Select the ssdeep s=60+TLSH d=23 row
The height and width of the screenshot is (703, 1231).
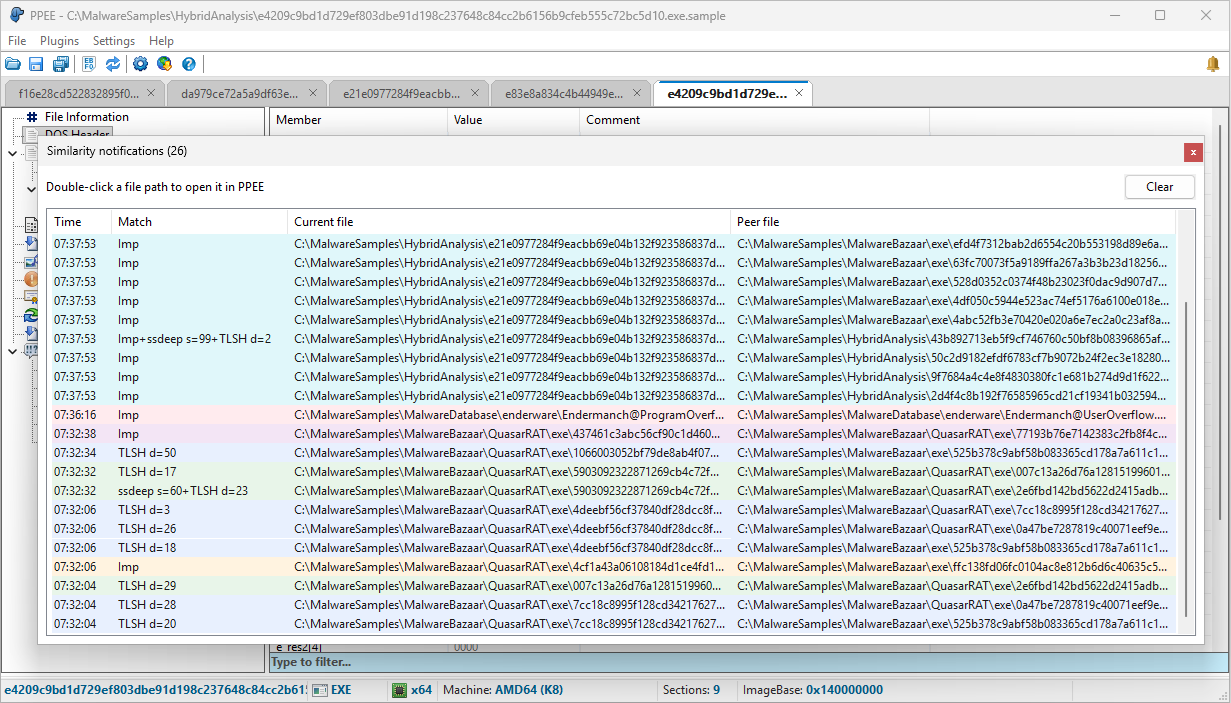[x=611, y=491]
